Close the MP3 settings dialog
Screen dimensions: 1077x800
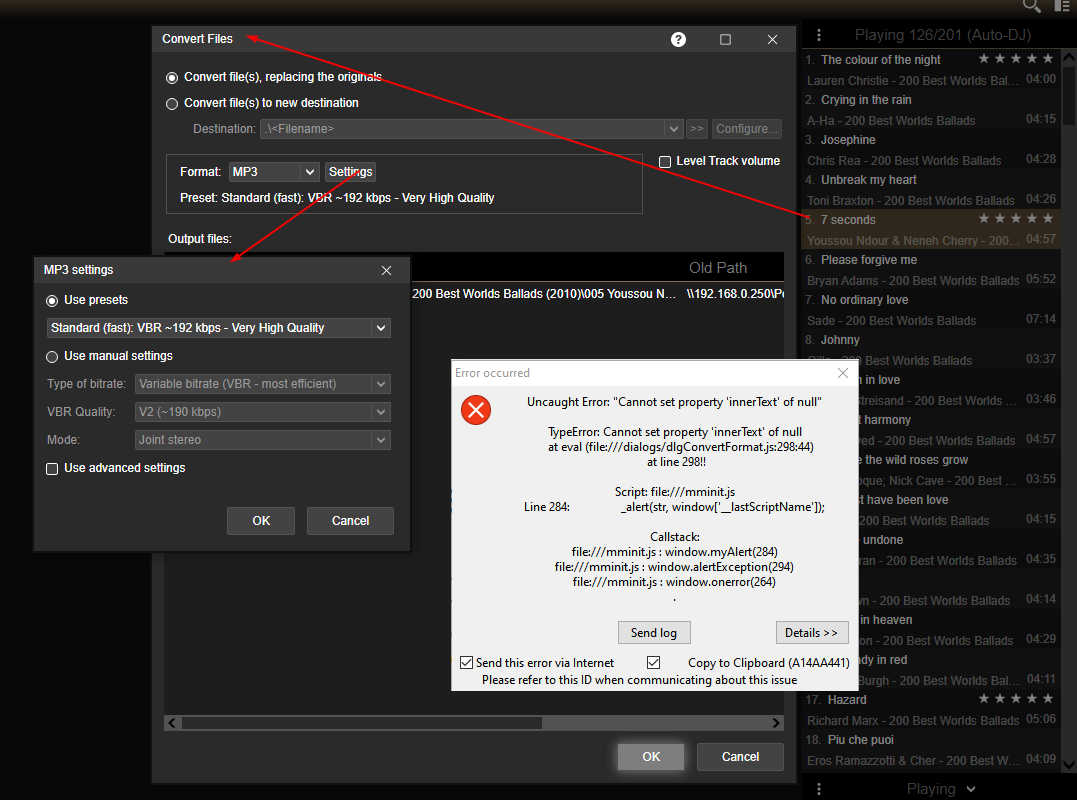tap(387, 270)
